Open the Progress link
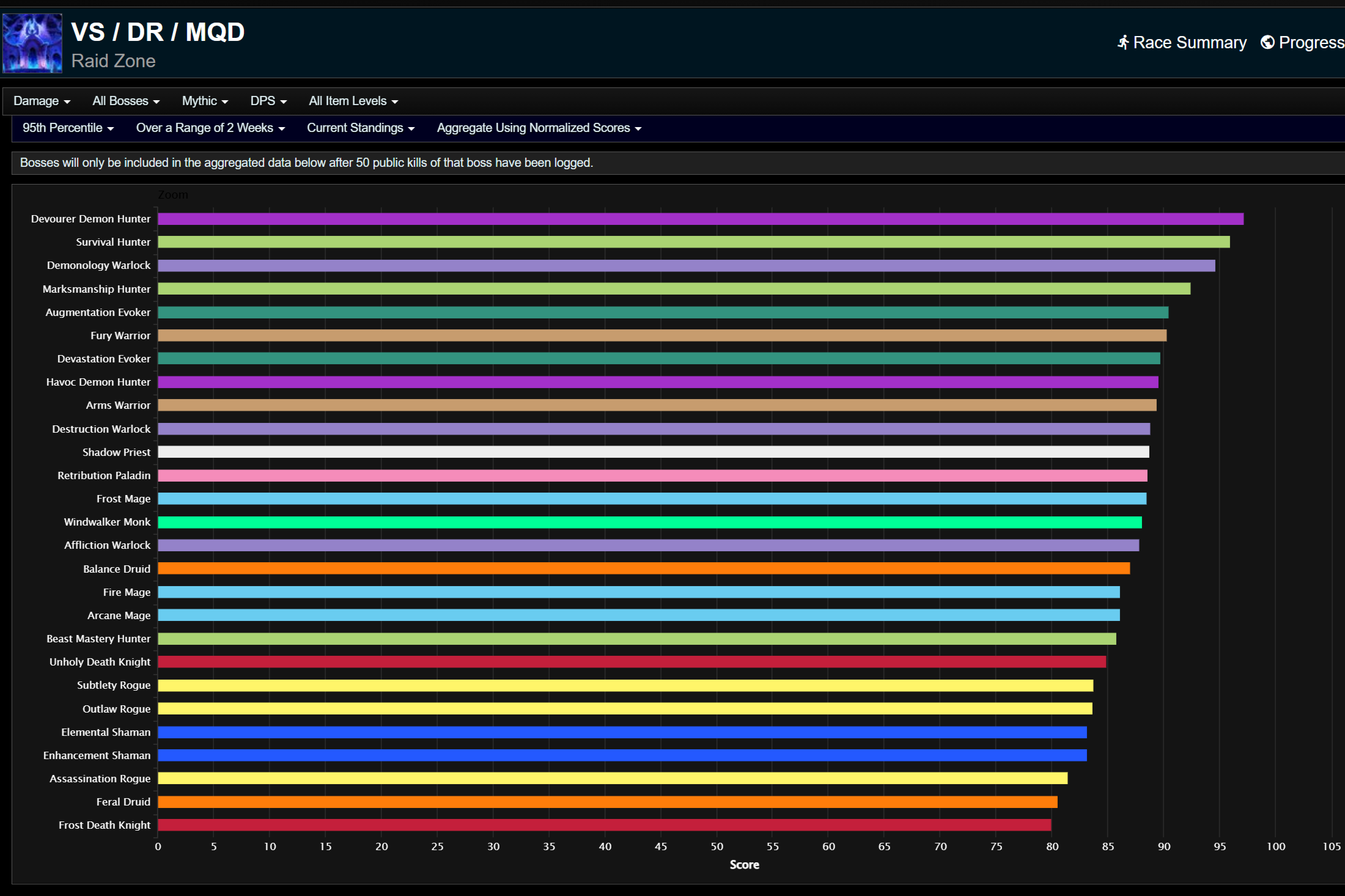Screen dimensions: 1345x896 point(1311,43)
